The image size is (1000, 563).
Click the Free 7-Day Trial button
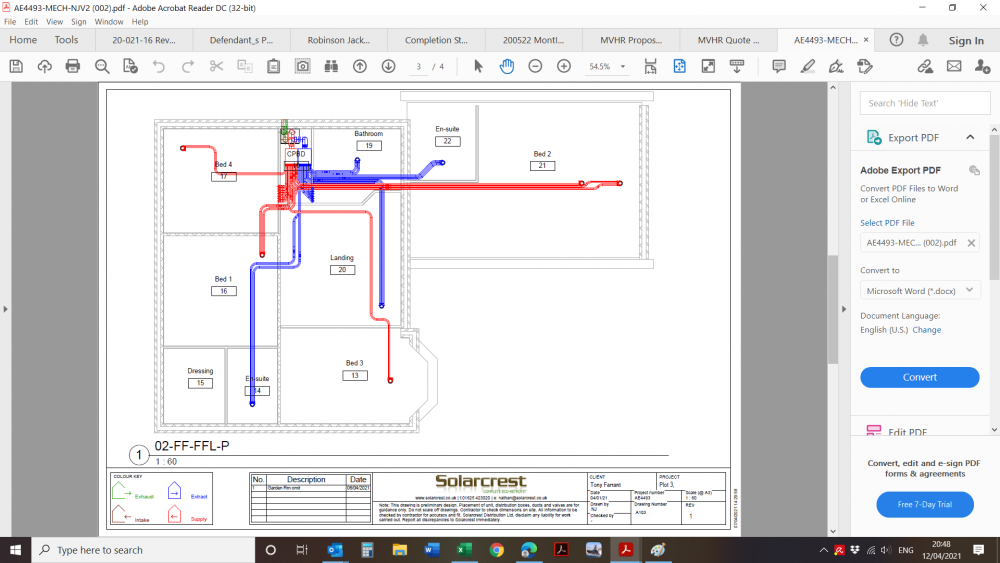(925, 504)
